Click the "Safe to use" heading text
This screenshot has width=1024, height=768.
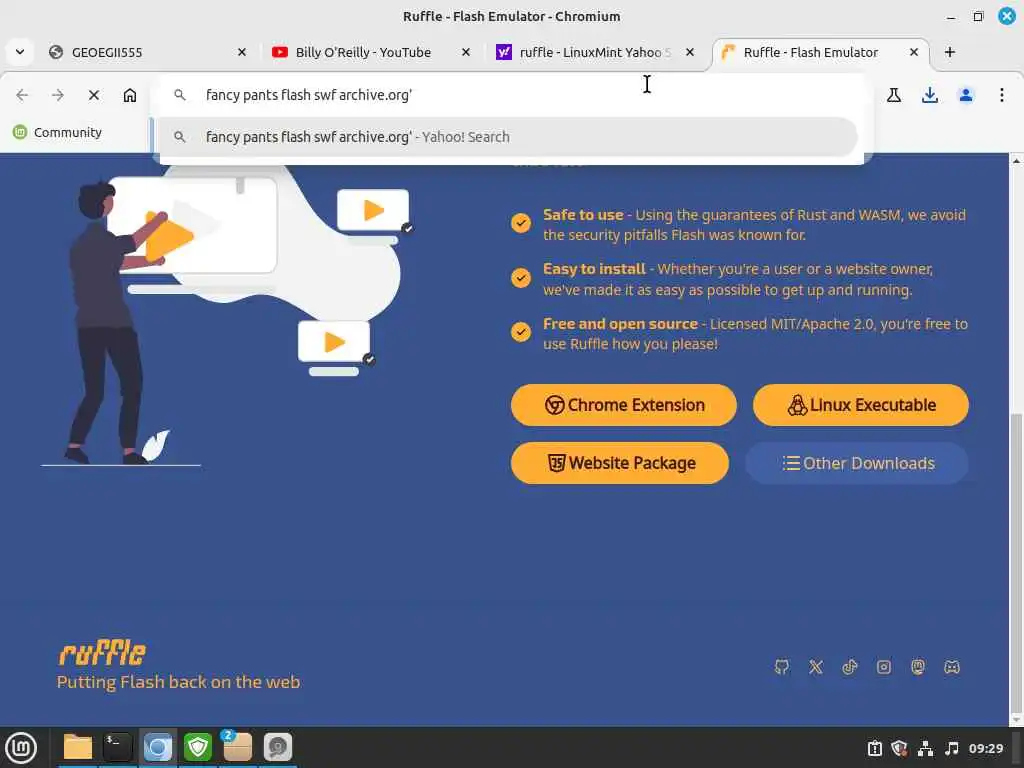[583, 215]
